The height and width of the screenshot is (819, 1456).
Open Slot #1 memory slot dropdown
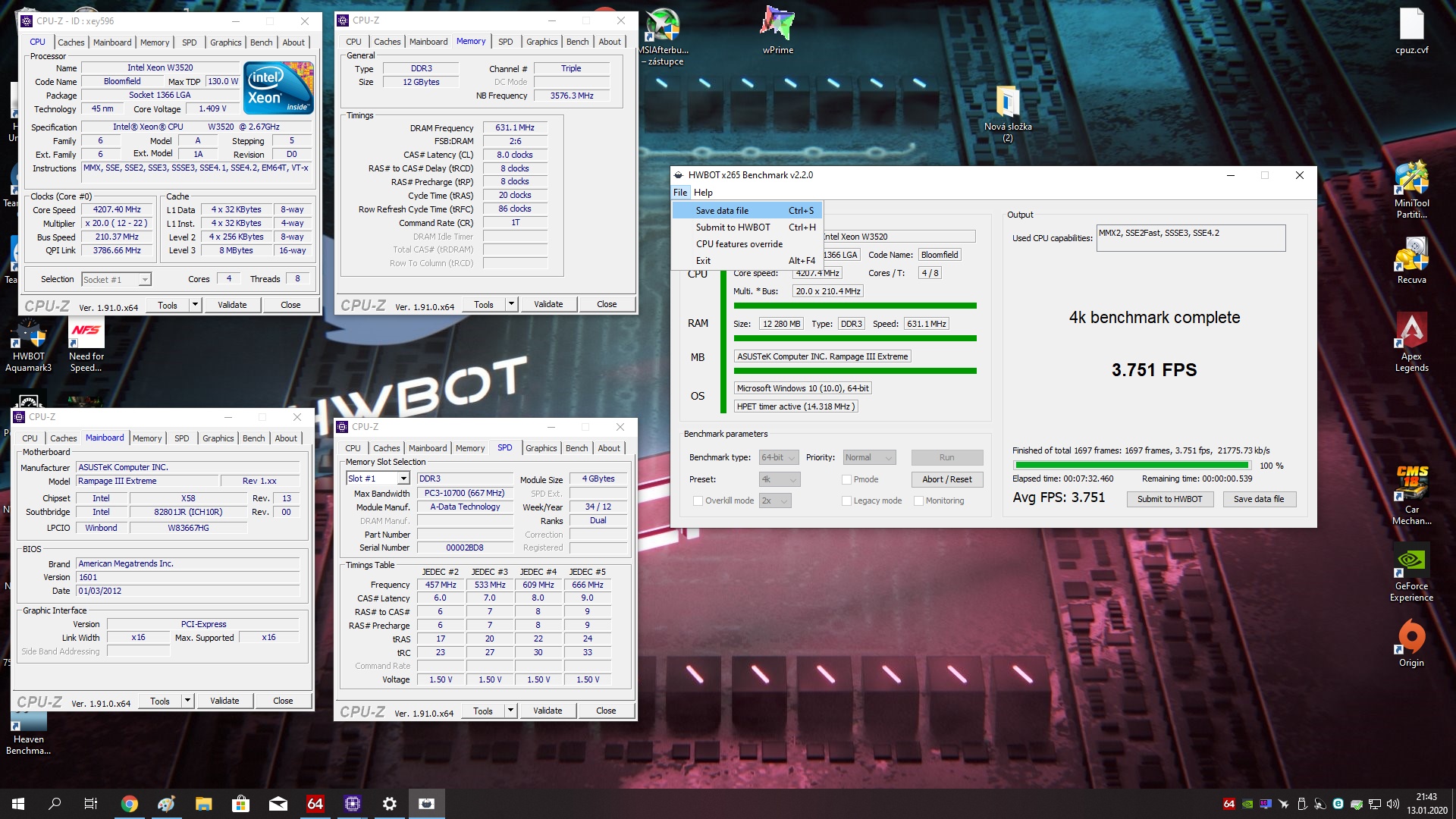pos(378,479)
